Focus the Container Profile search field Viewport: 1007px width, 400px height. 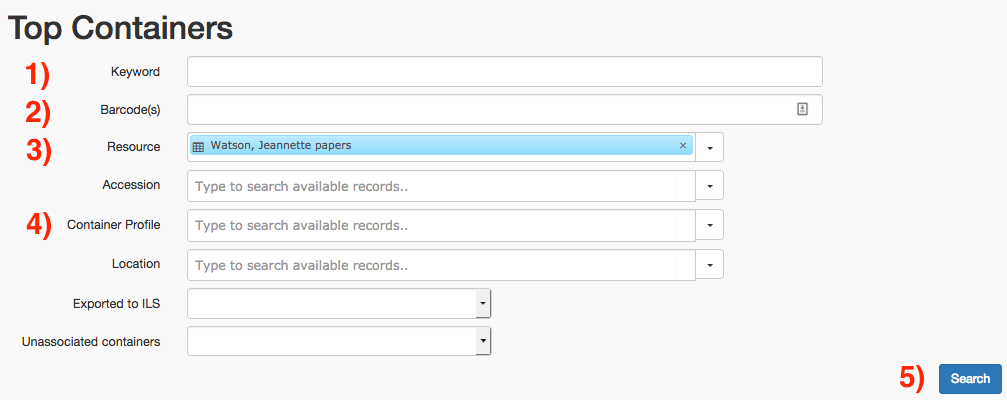pos(441,226)
